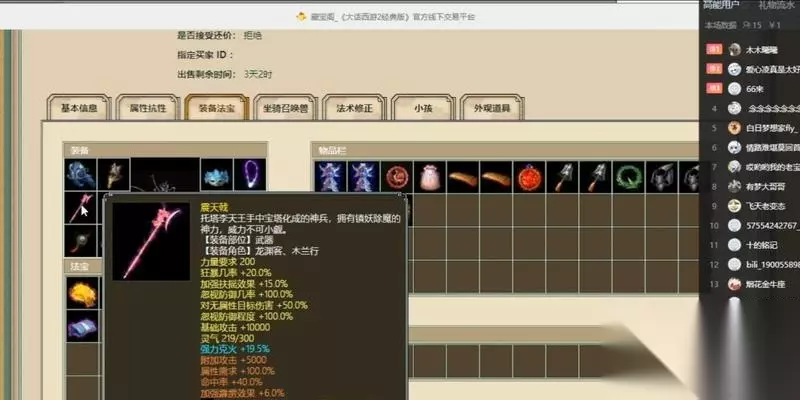Switch to the 属性抗性 tab
Image resolution: width=800 pixels, height=400 pixels.
click(148, 108)
